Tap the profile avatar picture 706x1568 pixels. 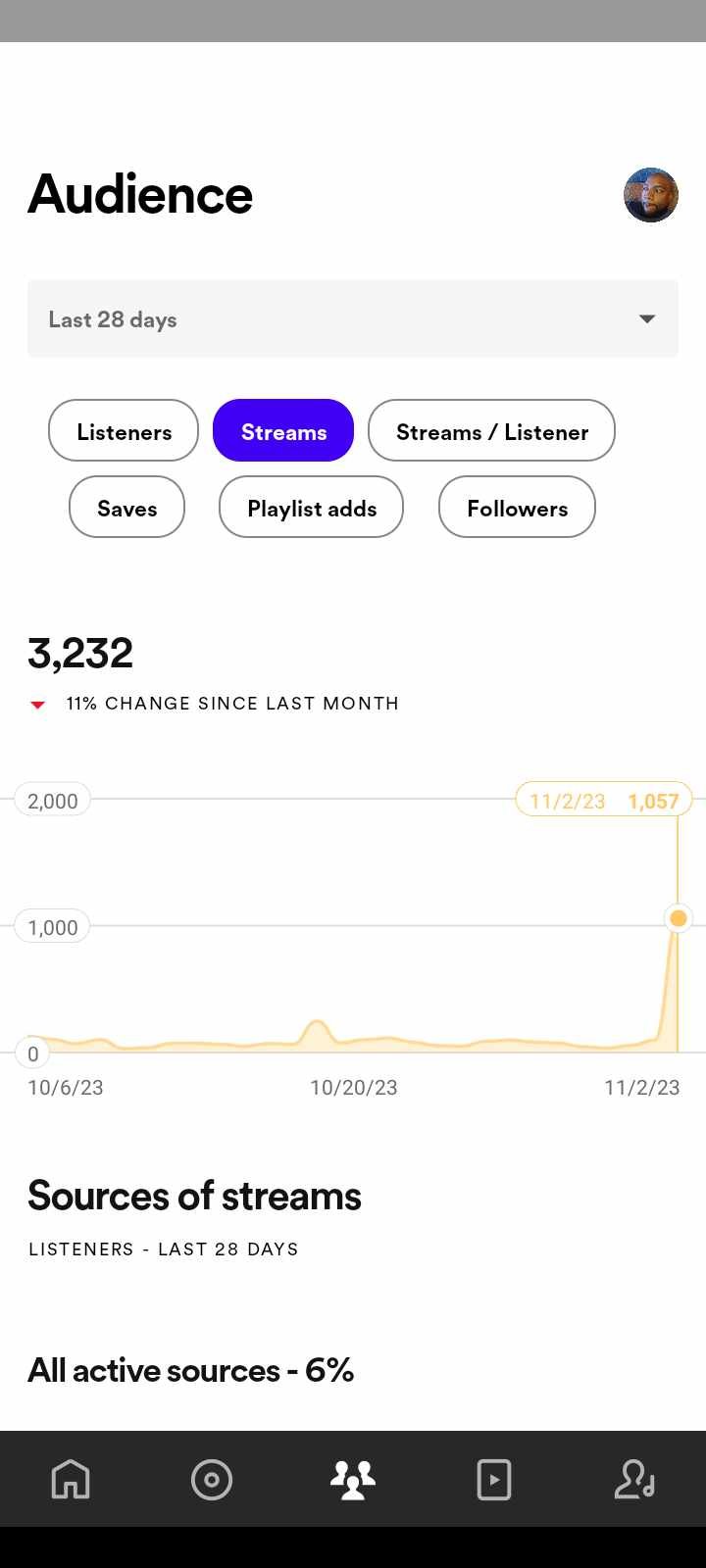(x=651, y=195)
